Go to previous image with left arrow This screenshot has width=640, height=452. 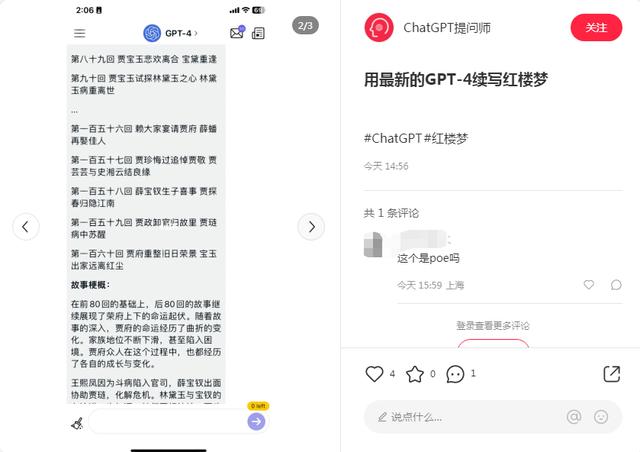coord(26,227)
